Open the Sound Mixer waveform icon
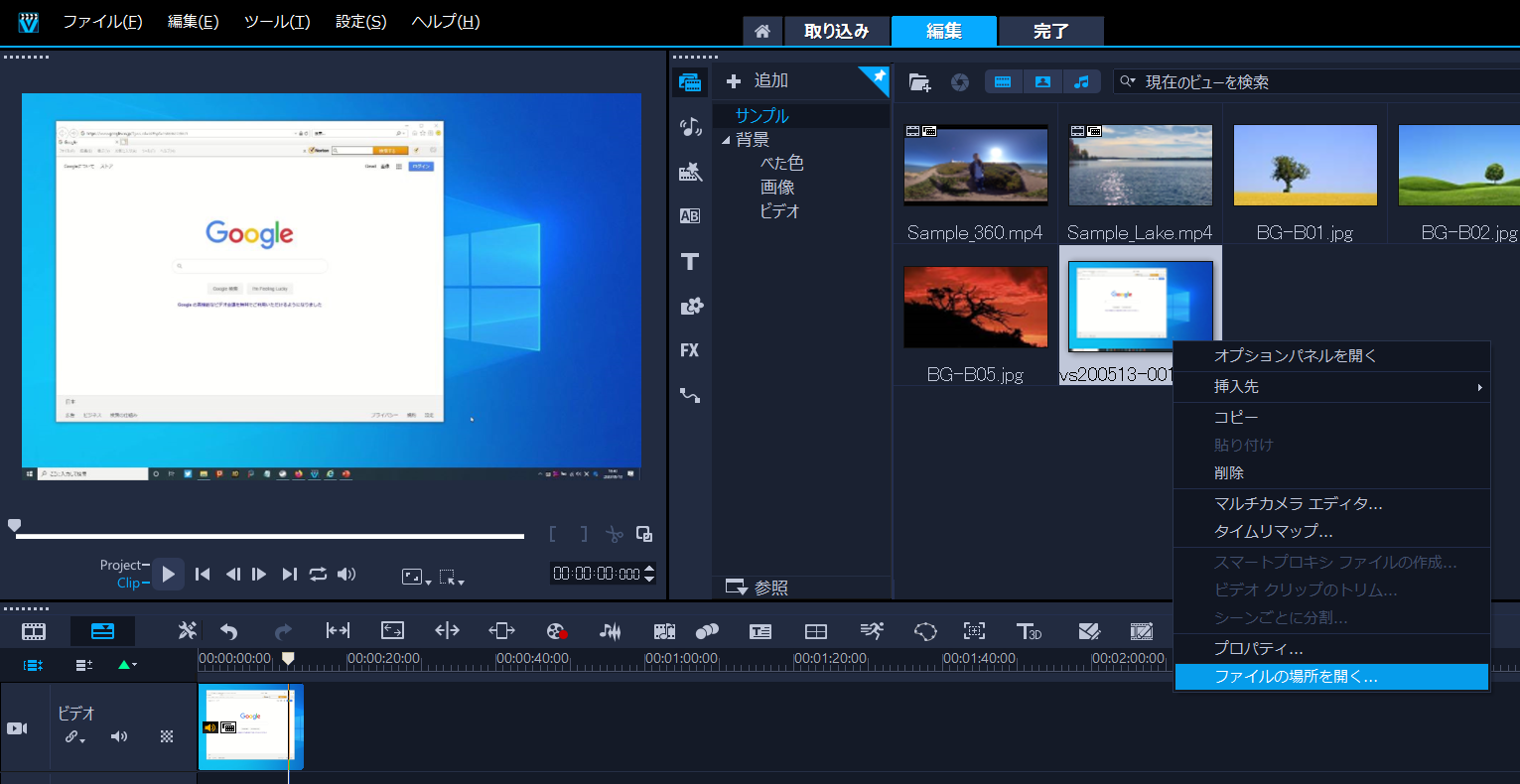The image size is (1520, 784). coord(611,631)
